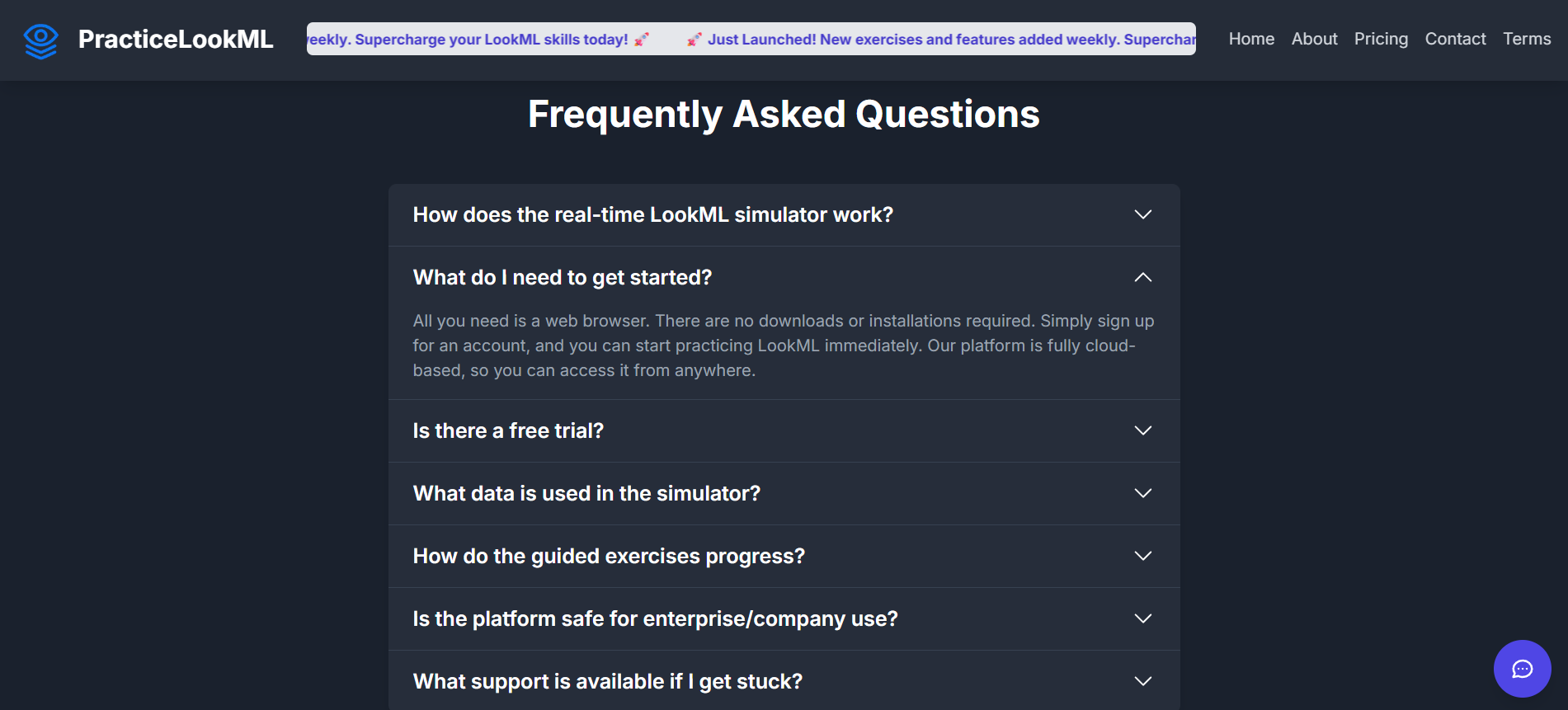
Task: Select the expanded answer text about web browser
Action: 782,345
